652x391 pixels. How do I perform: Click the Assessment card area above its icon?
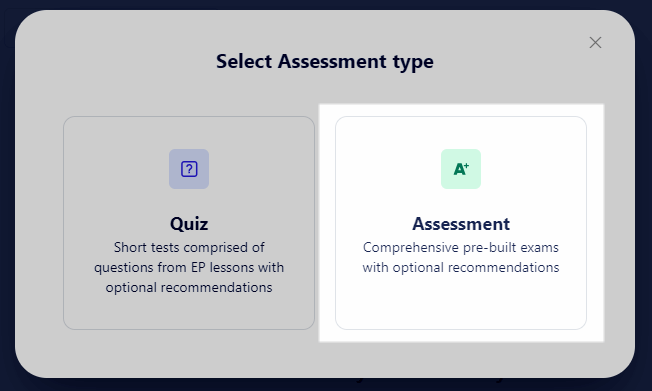coord(461,133)
